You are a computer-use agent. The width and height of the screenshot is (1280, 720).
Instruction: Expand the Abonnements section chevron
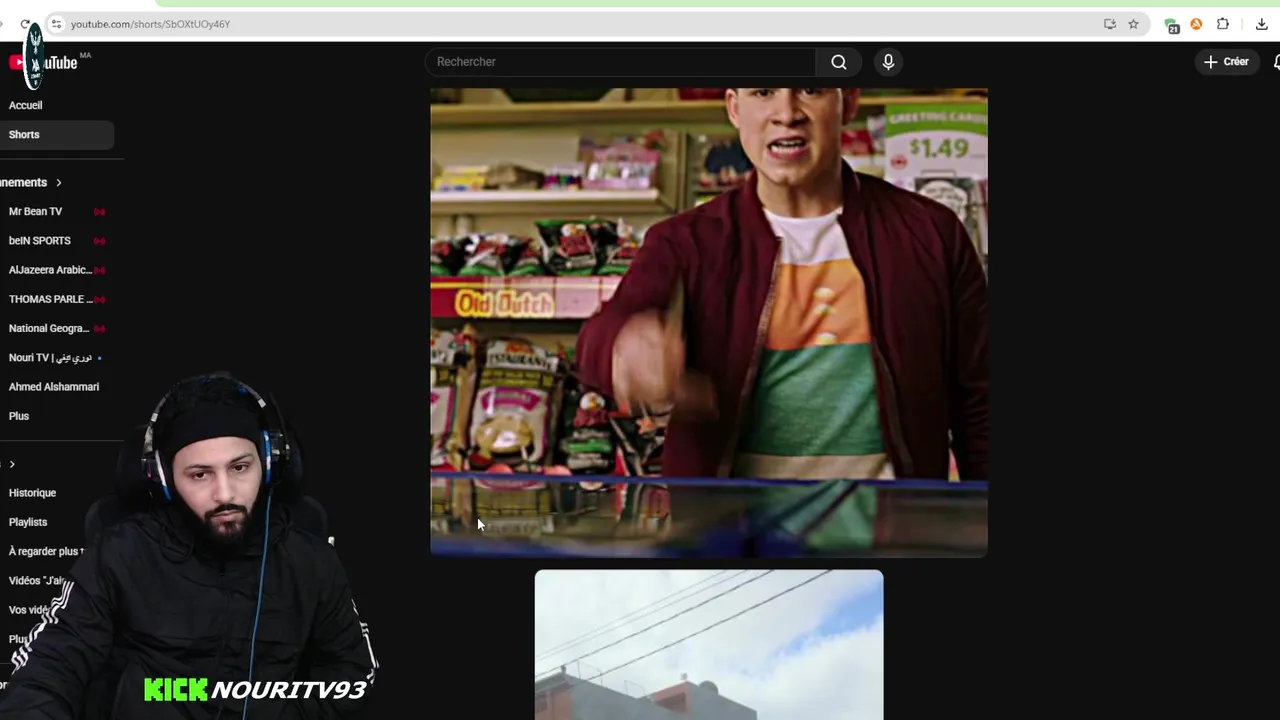point(58,183)
